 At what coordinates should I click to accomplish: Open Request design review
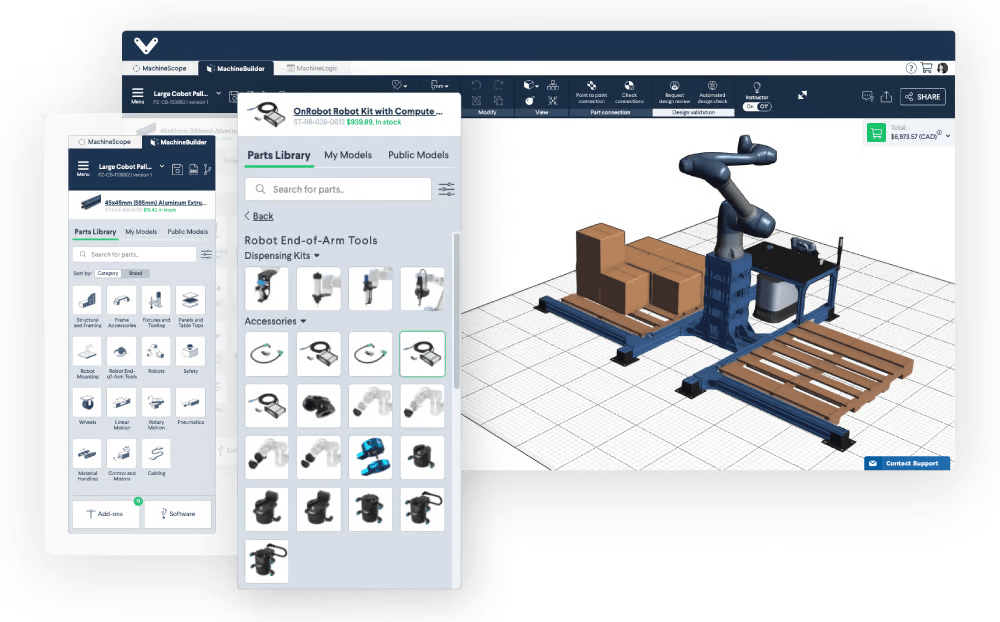pos(675,92)
